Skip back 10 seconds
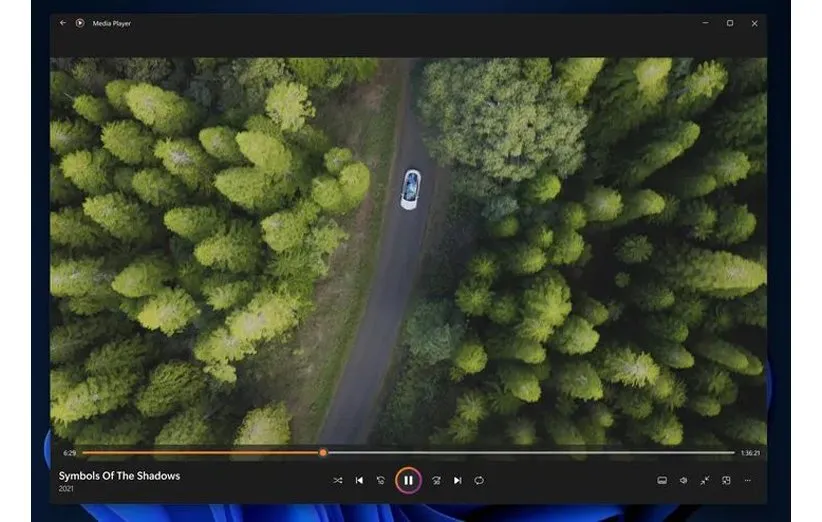The width and height of the screenshot is (822, 522). click(x=381, y=480)
